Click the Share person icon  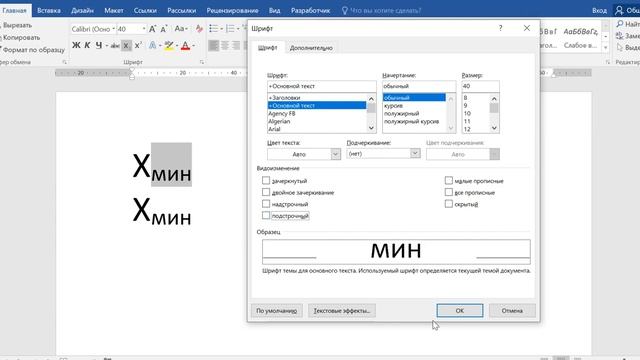tap(619, 10)
